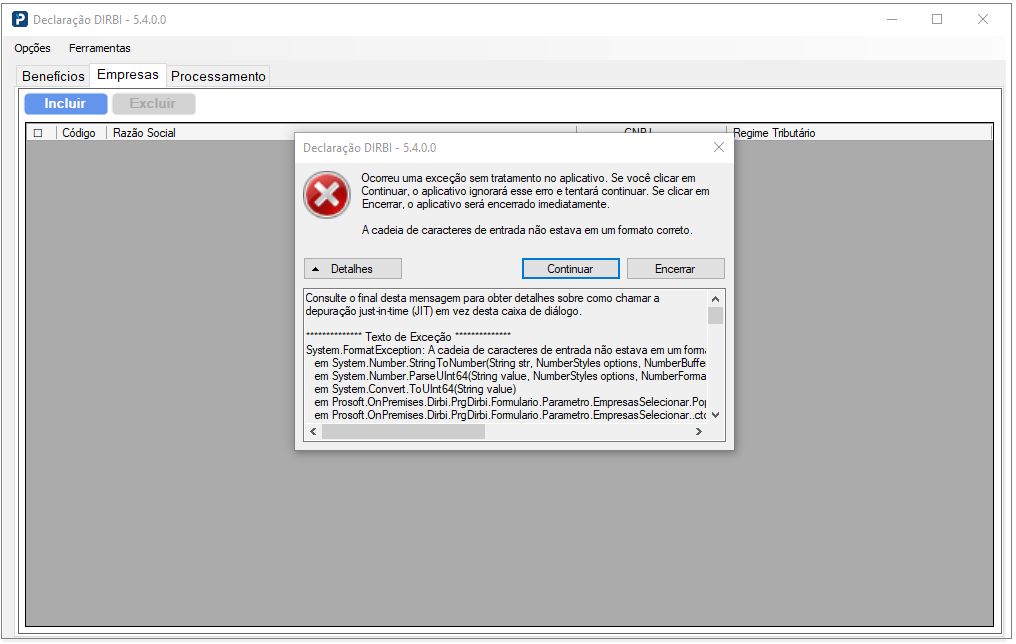
Task: Minimize the Declaração DIRBI main window
Action: (x=892, y=19)
